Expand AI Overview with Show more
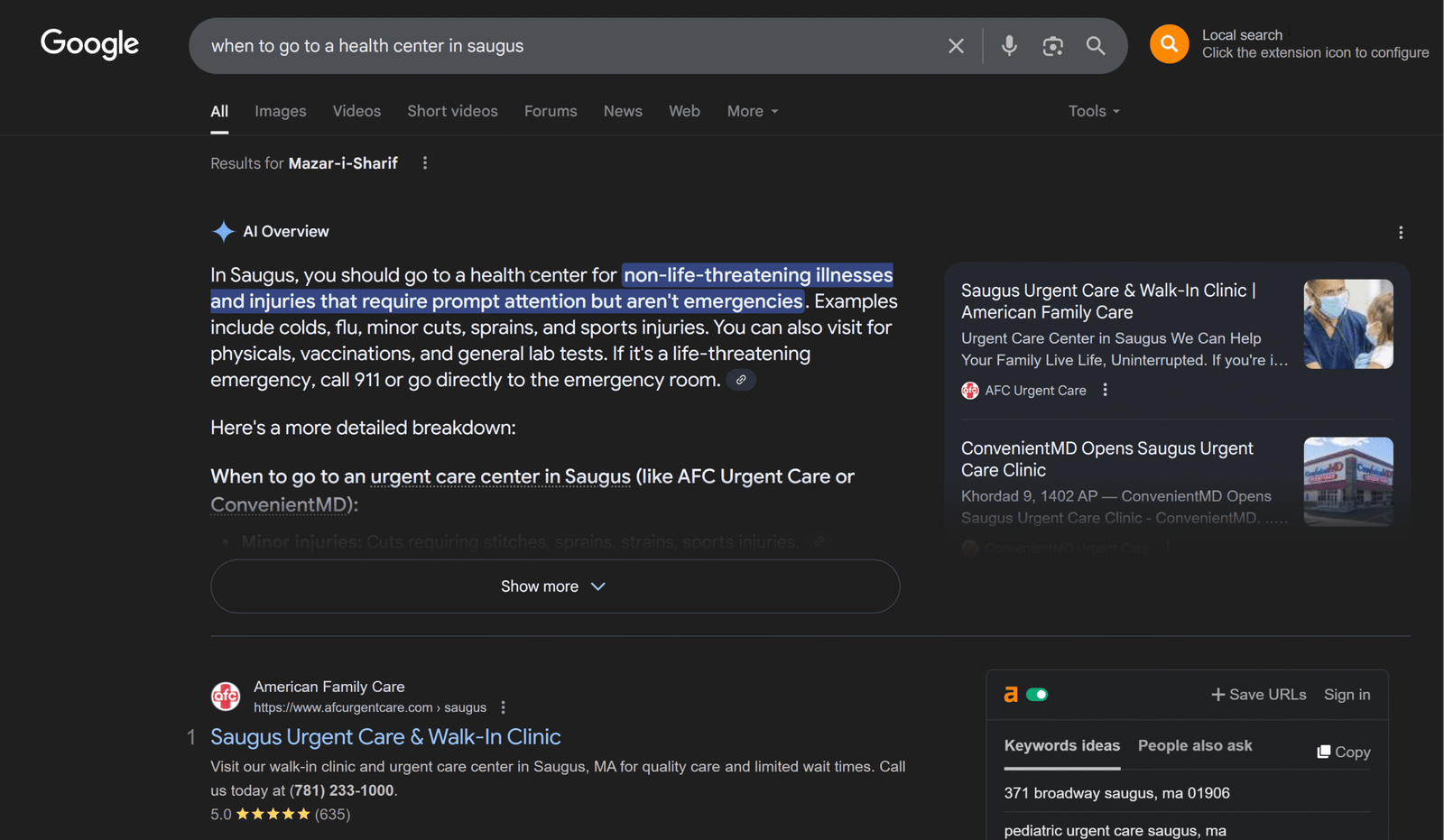This screenshot has height=840, width=1444. point(555,586)
